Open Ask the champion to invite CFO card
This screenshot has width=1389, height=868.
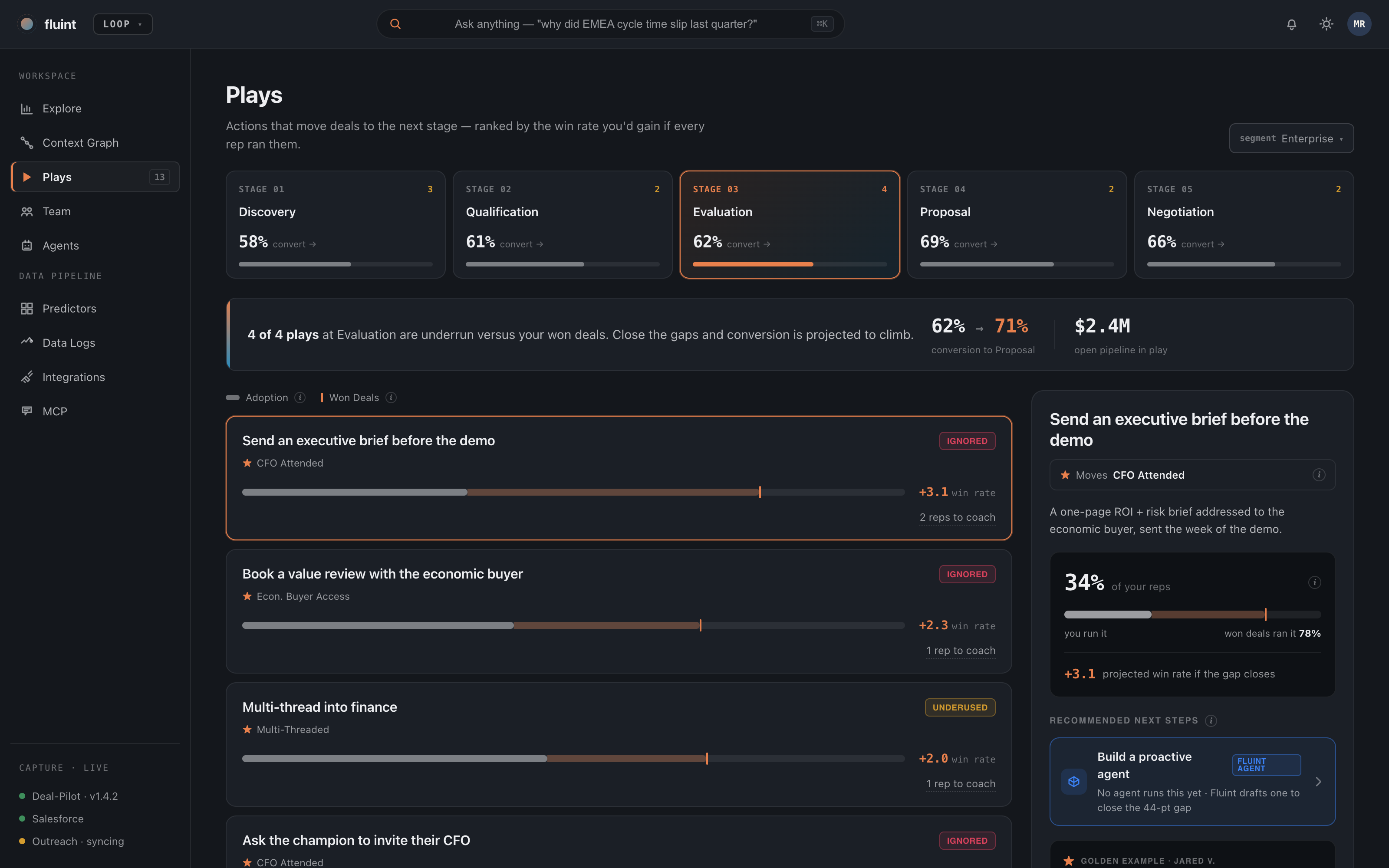click(619, 842)
